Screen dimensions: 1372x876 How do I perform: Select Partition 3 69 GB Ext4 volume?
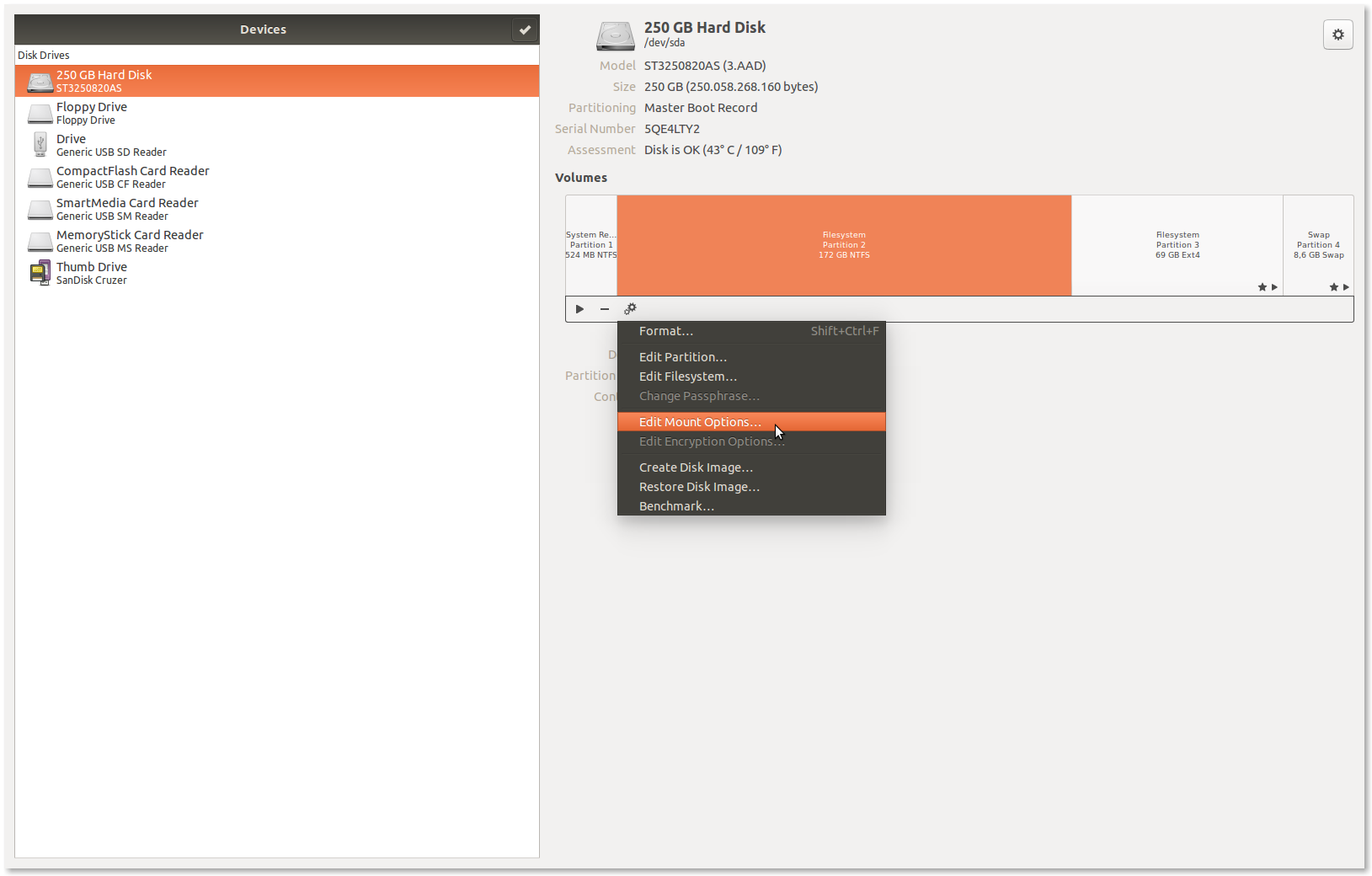click(x=1177, y=245)
